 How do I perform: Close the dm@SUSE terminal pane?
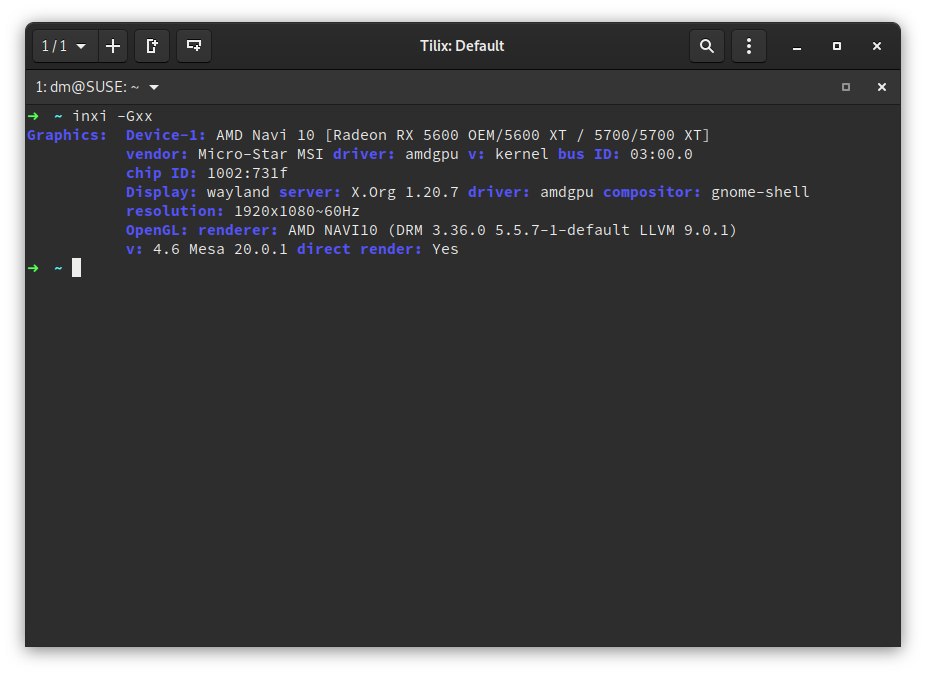click(x=882, y=87)
